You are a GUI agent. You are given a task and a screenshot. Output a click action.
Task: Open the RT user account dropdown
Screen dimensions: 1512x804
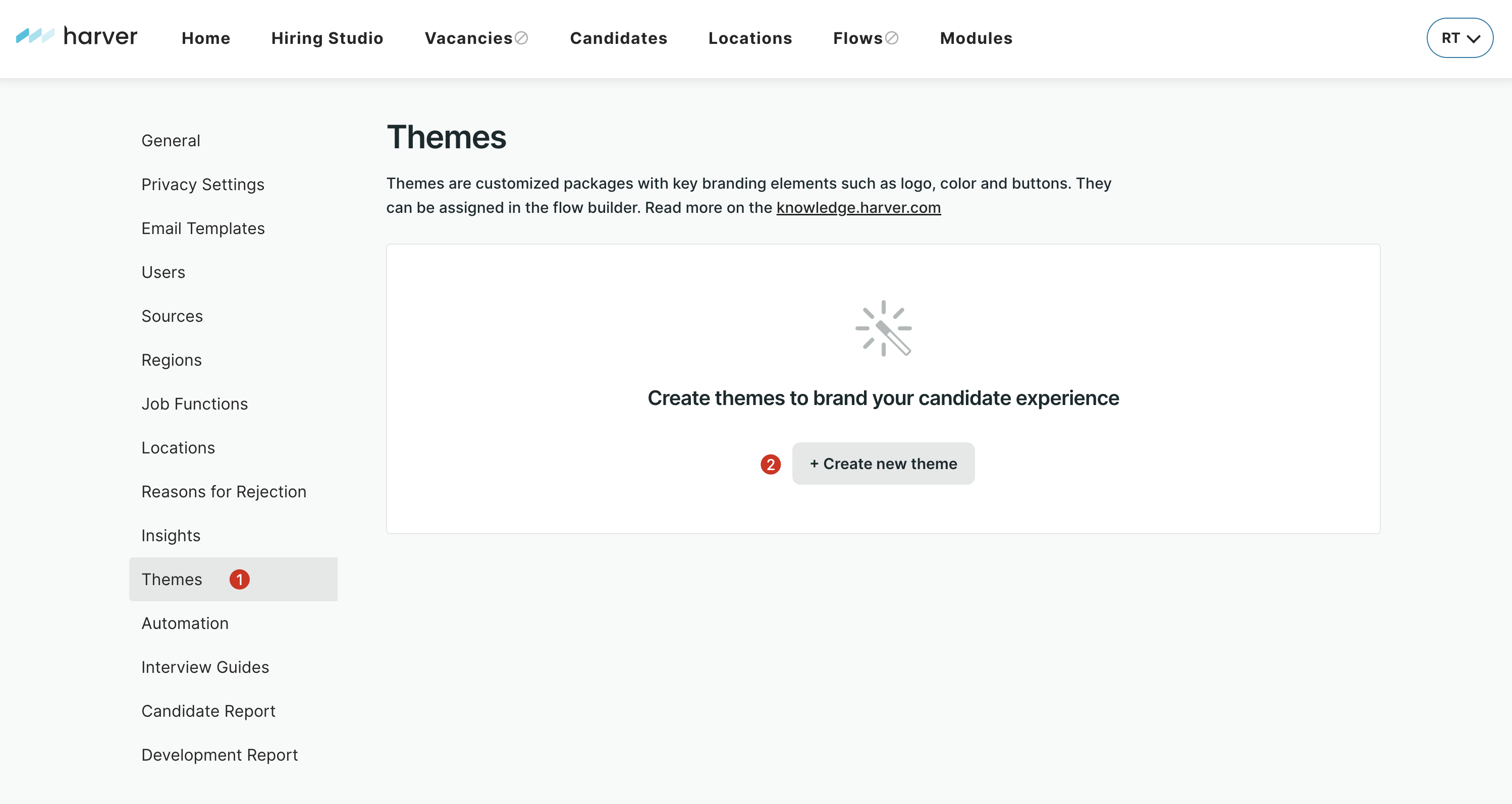[1459, 38]
